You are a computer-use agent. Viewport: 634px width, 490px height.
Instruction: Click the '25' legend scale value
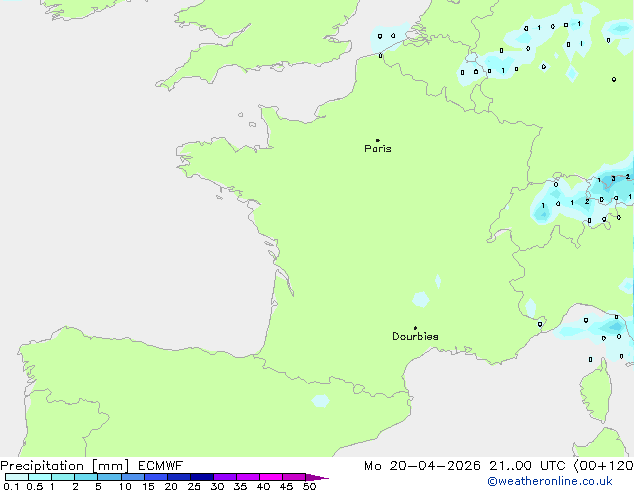pyautogui.click(x=194, y=486)
